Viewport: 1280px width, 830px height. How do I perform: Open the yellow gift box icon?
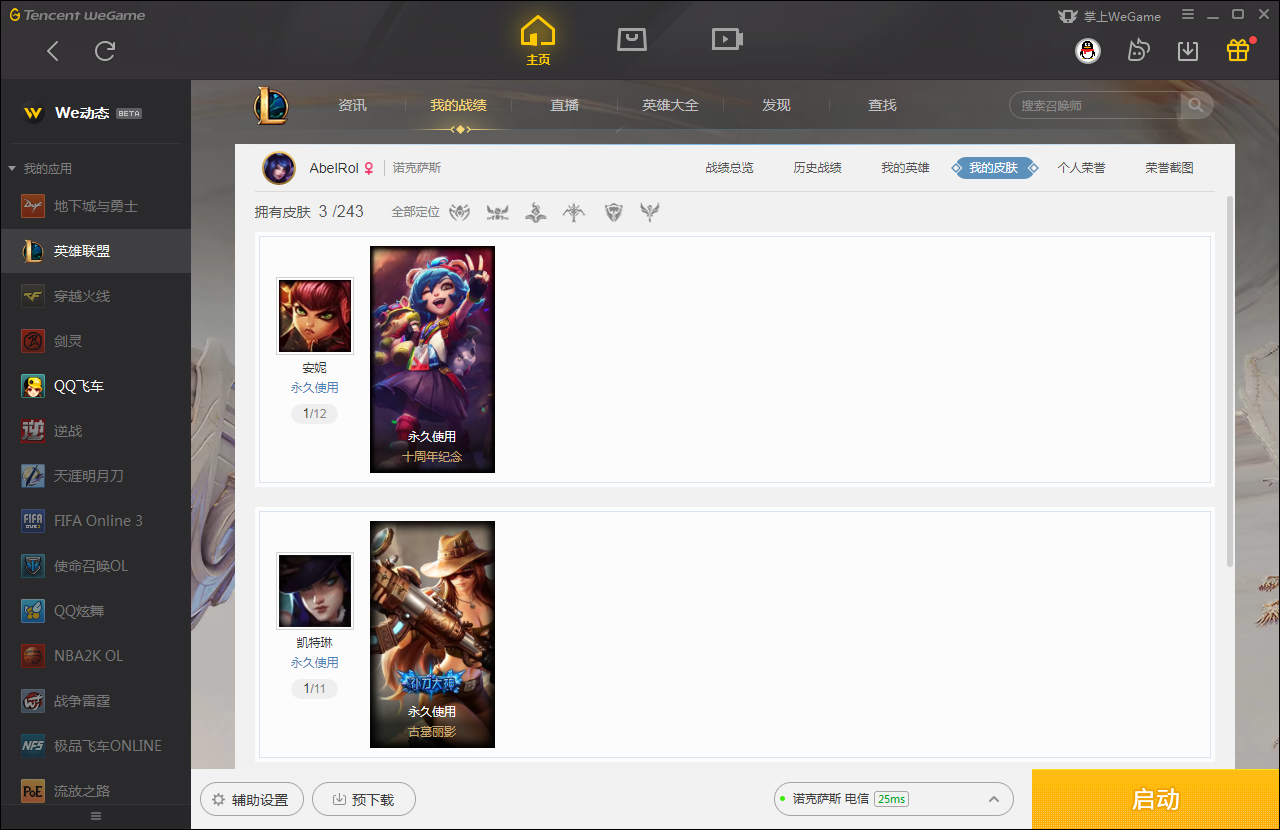(x=1238, y=50)
